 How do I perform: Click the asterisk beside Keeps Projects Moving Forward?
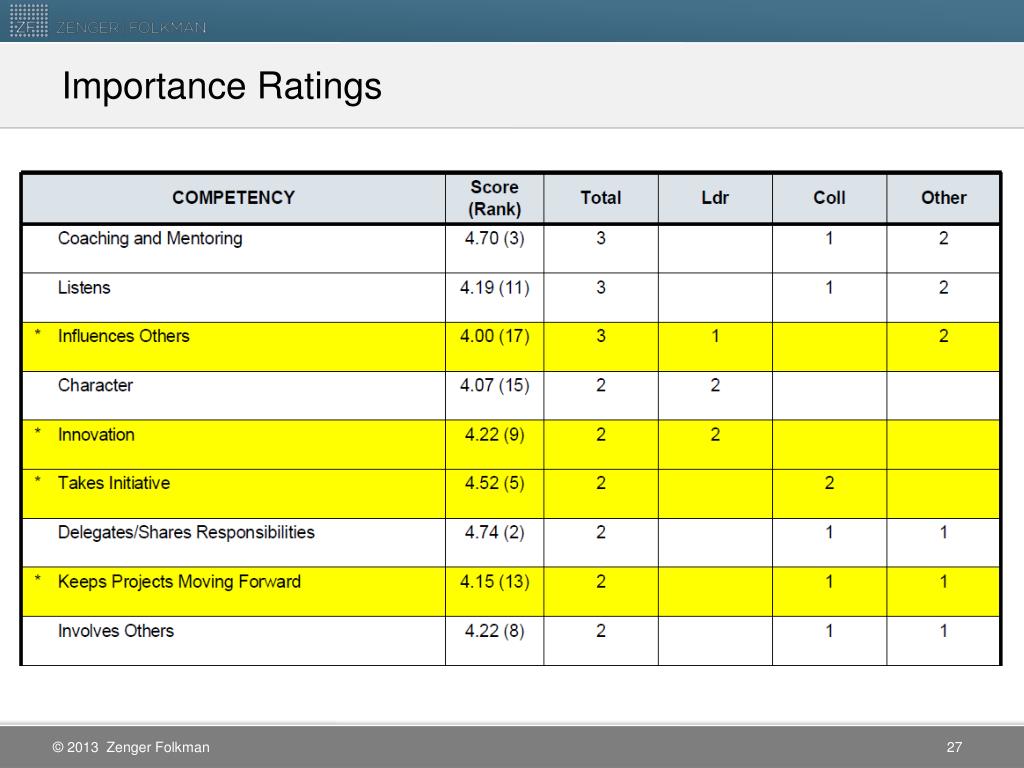(x=38, y=579)
